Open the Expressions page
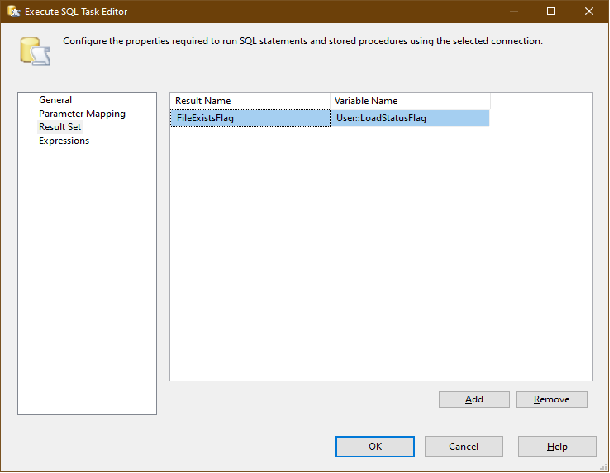The image size is (610, 473). 64,141
